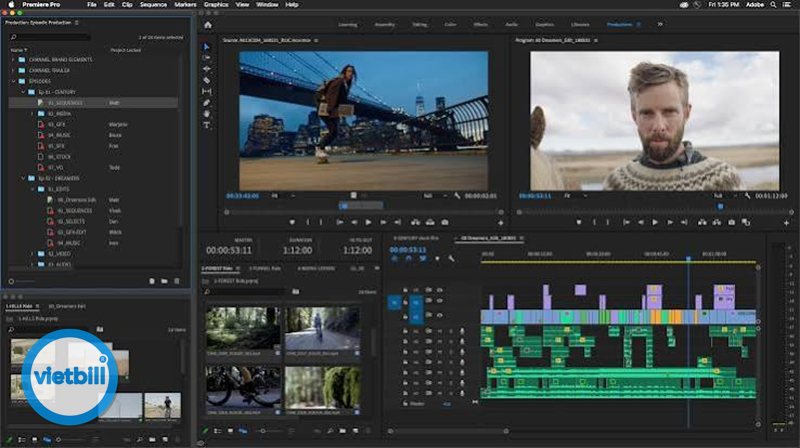800x448 pixels.
Task: Collapse EPISODES folder
Action: [x=13, y=81]
